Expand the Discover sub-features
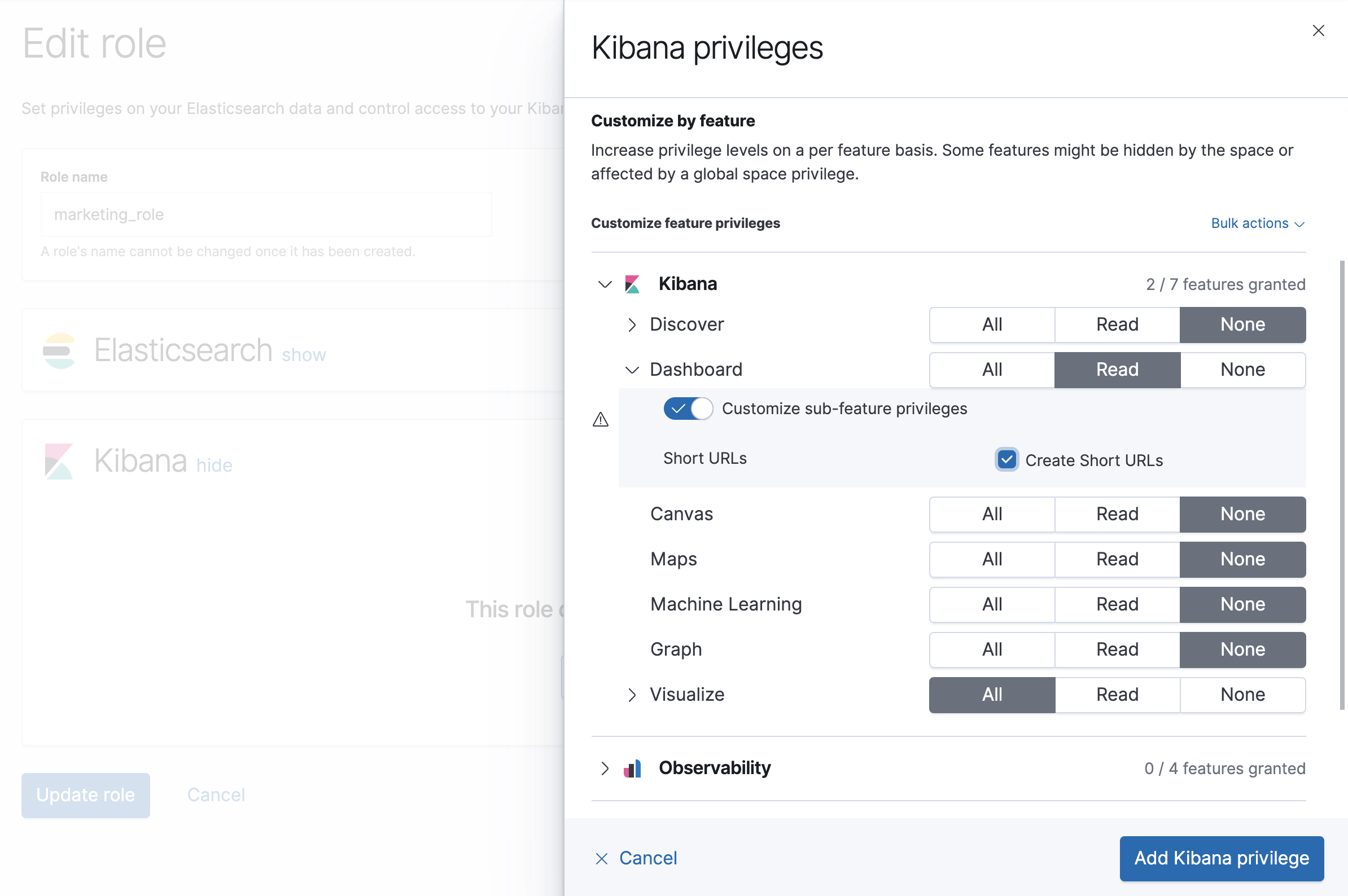1348x896 pixels. coord(632,324)
